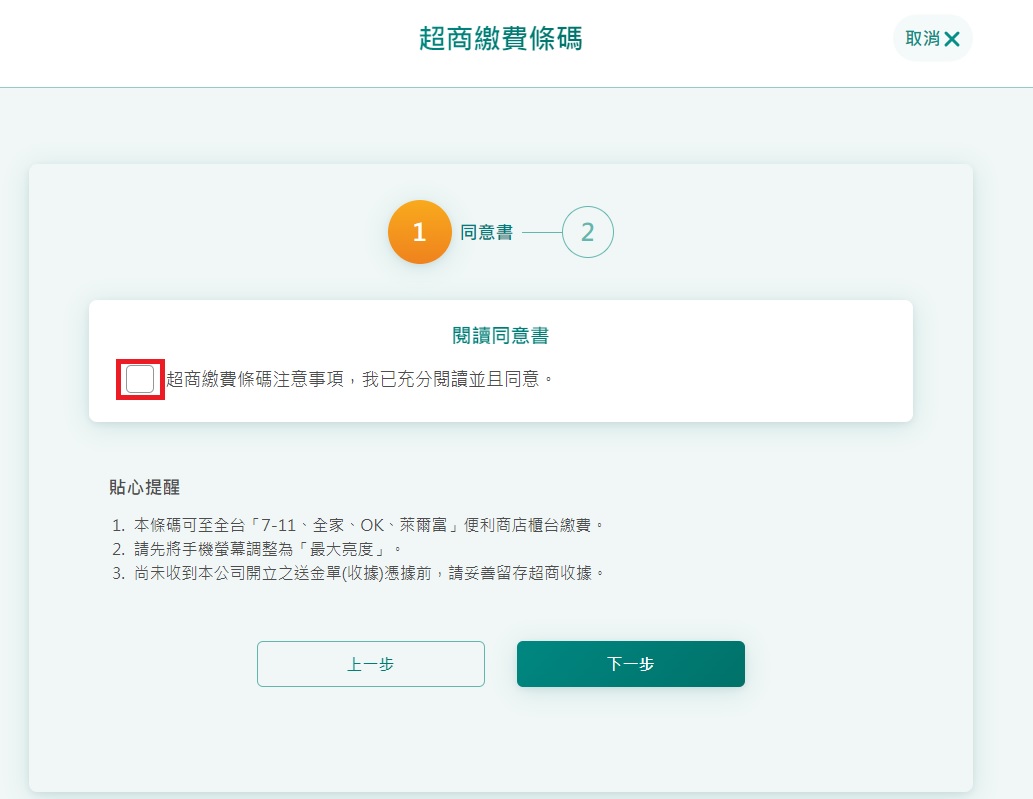This screenshot has height=799, width=1033.
Task: Click the 貼心提醒 heading
Action: pyautogui.click(x=144, y=487)
